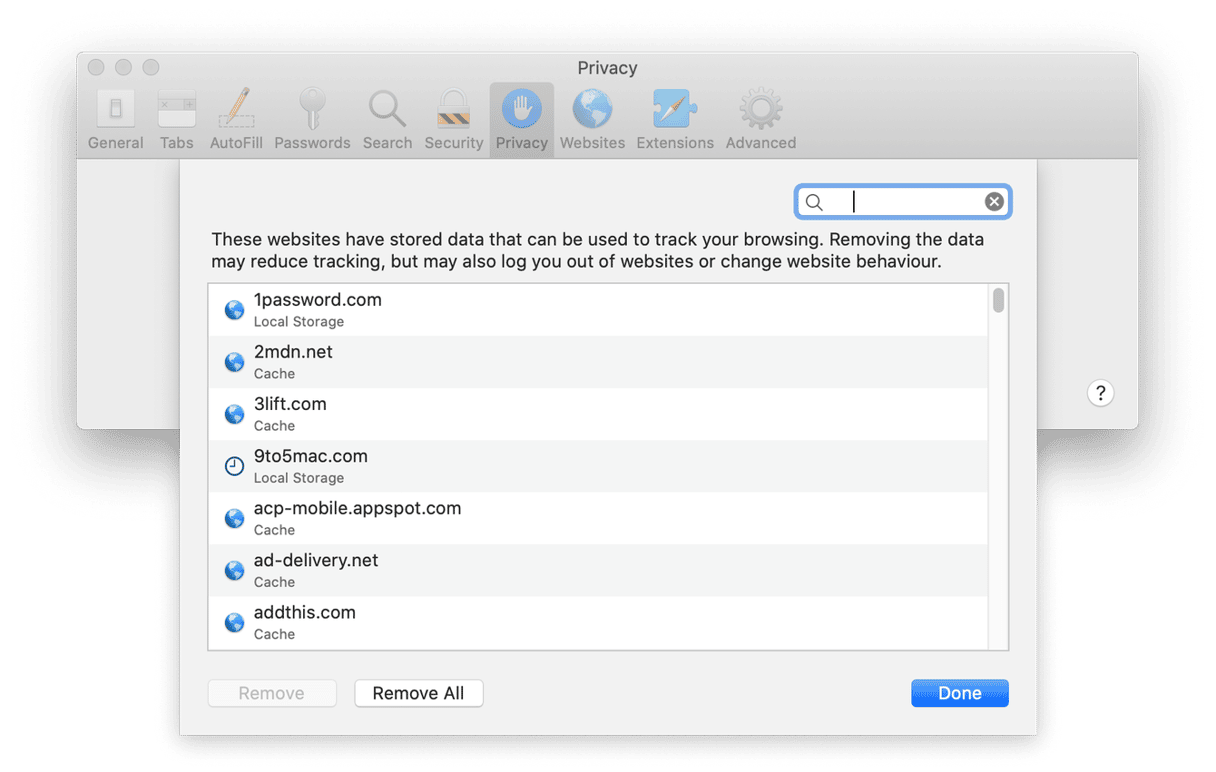Screen dimensions: 1216x772
Task: Open the Websites globe preferences
Action: (x=592, y=119)
